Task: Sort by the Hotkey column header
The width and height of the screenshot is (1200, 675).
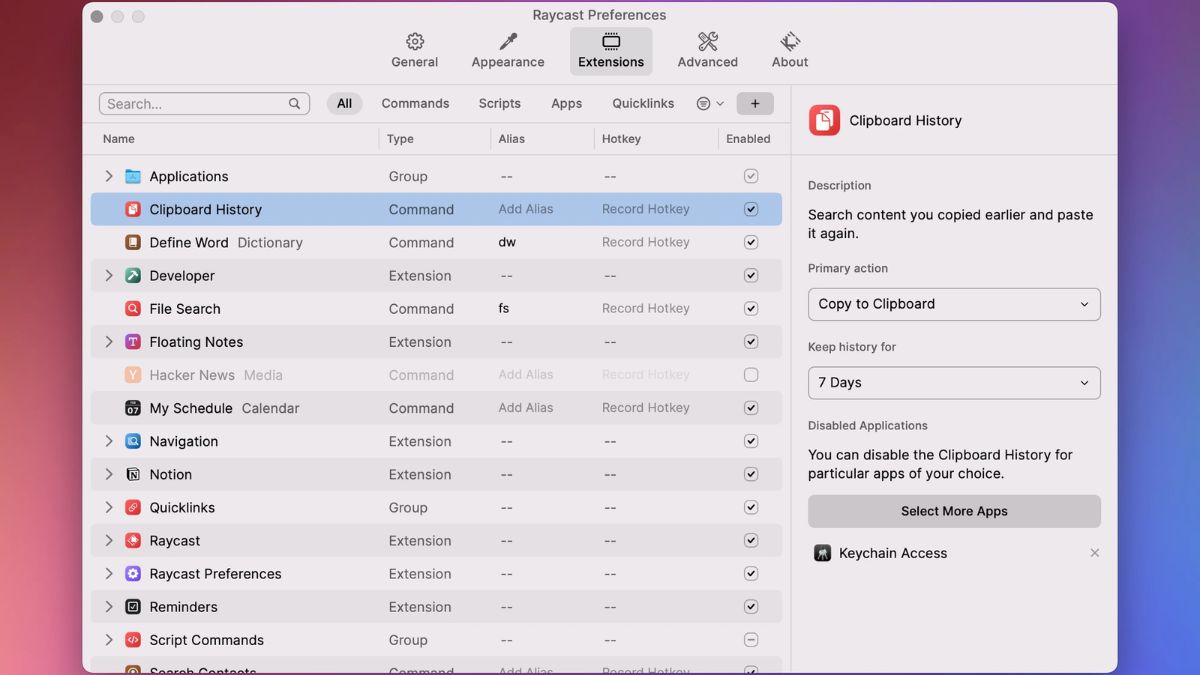Action: coord(621,139)
